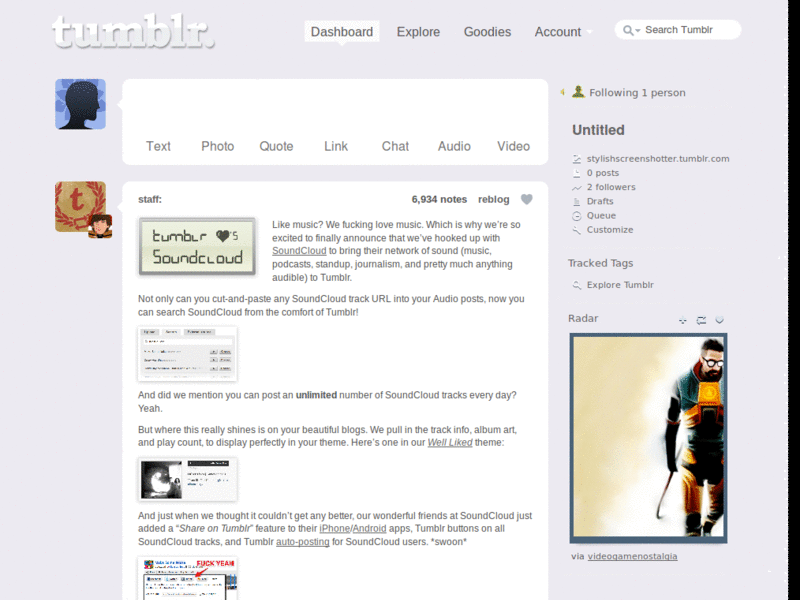The image size is (800, 600).
Task: Visit stylishscreenshotter.tumblr.com link
Action: (x=658, y=159)
